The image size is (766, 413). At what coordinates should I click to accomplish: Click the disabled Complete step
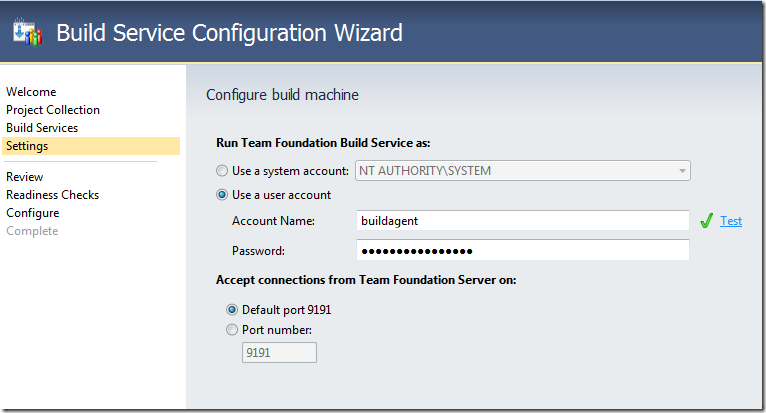(32, 231)
